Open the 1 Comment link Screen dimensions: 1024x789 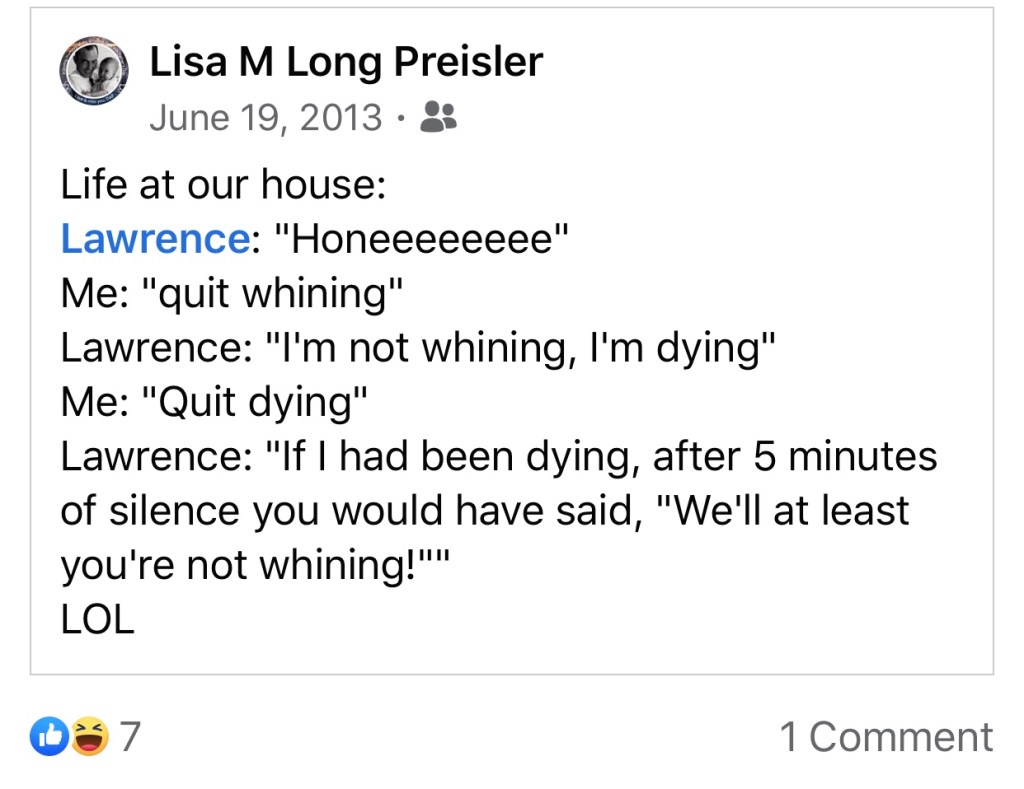click(x=886, y=737)
